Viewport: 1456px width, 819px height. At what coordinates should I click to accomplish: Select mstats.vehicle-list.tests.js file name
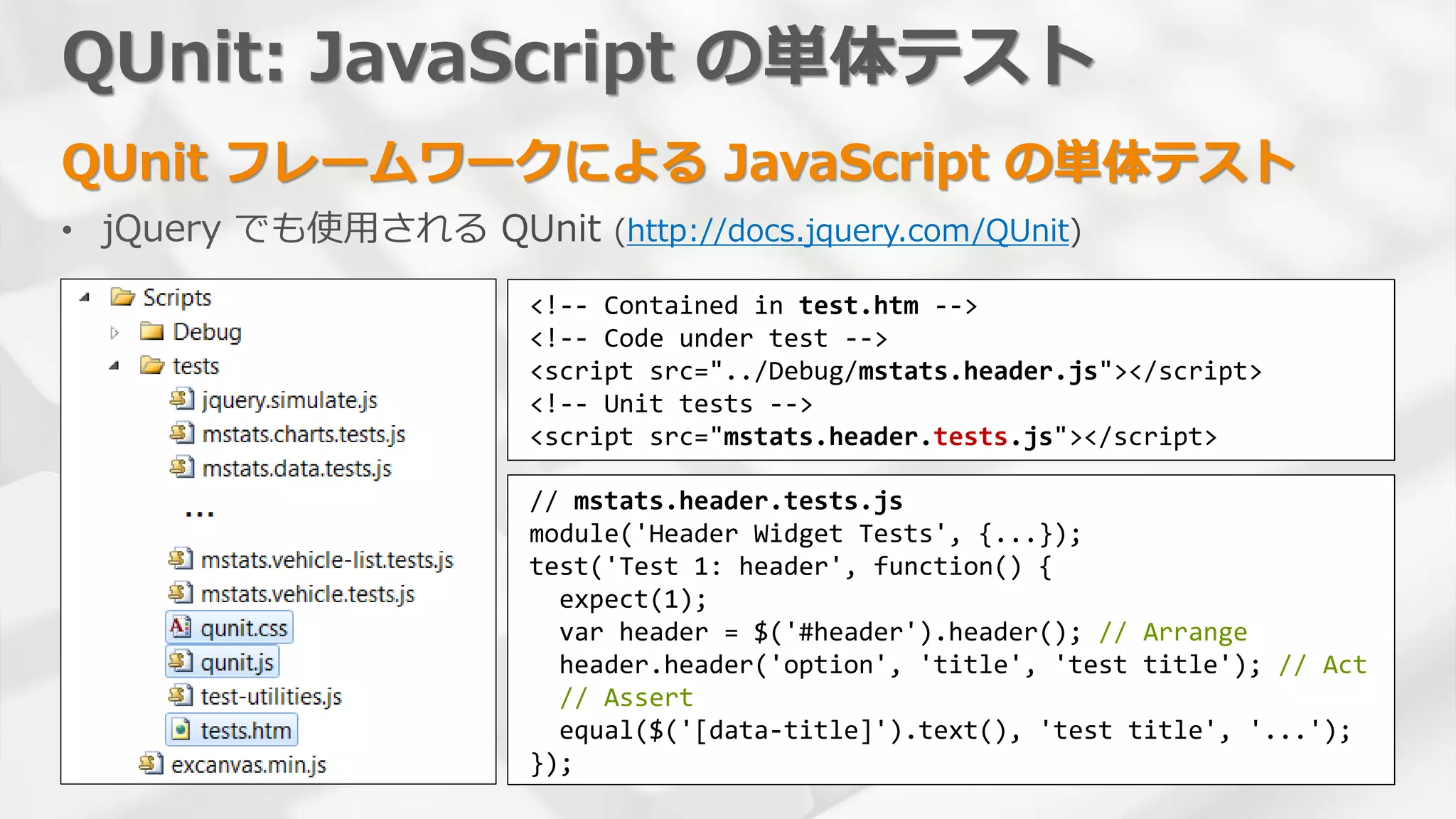327,560
